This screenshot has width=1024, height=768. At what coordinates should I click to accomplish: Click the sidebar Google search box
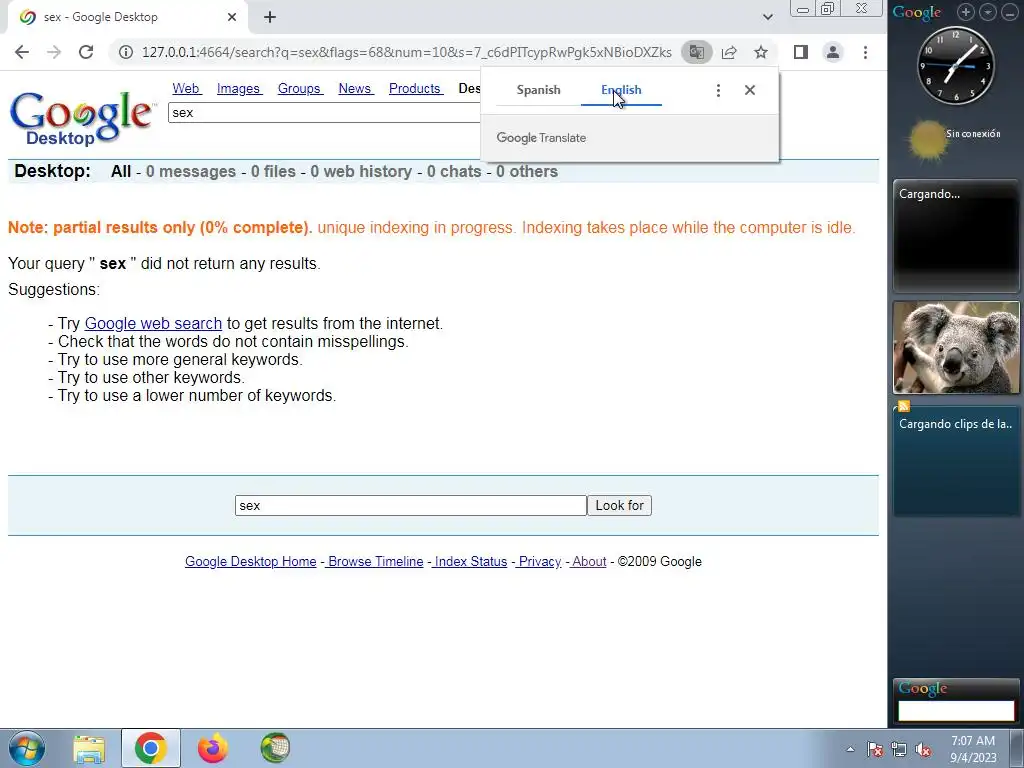pyautogui.click(x=955, y=711)
